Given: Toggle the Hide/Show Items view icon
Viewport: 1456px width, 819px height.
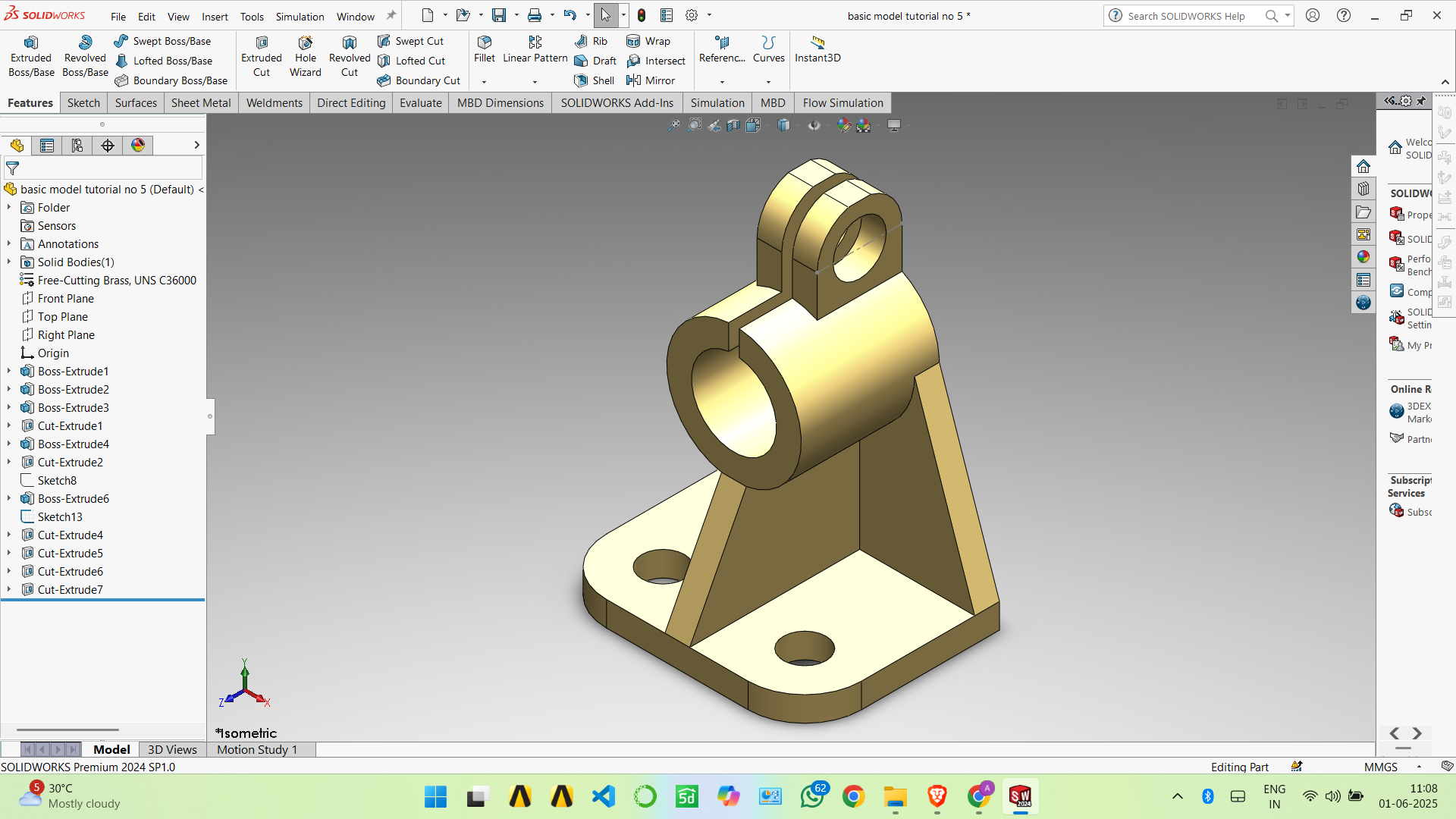Looking at the screenshot, I should coord(814,125).
